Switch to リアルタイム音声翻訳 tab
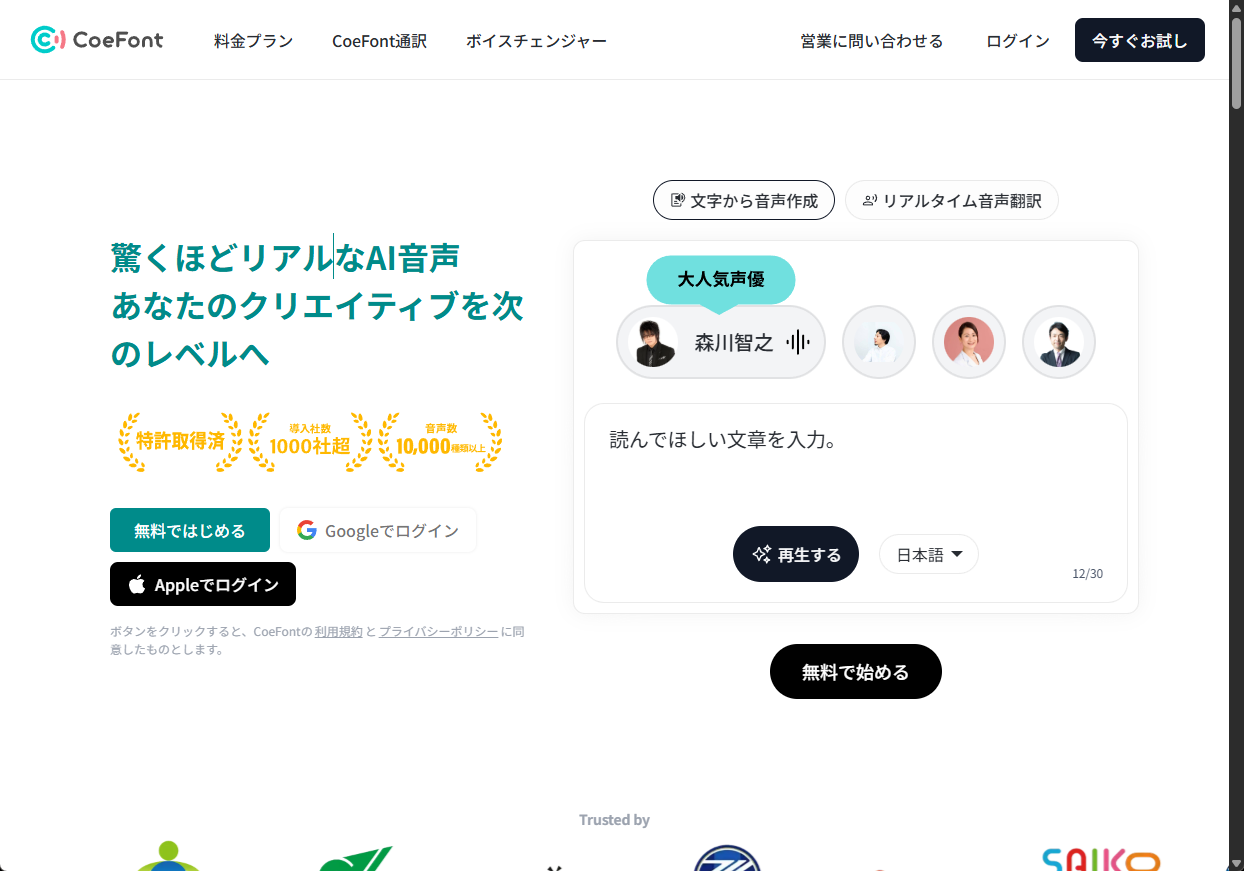Screen dimensions: 1244x871 (x=951, y=200)
